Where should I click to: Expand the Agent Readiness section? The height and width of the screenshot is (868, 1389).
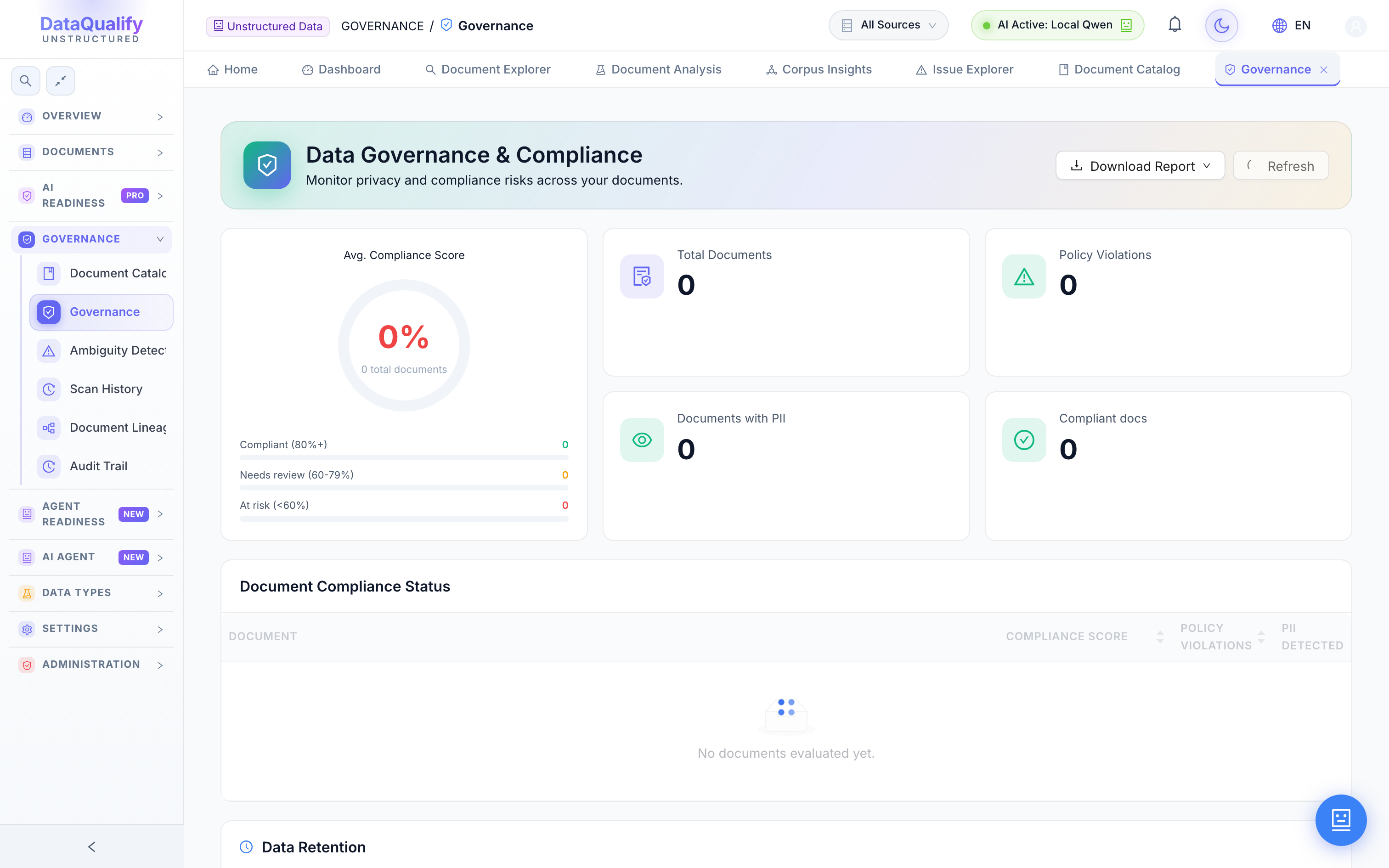pos(91,514)
